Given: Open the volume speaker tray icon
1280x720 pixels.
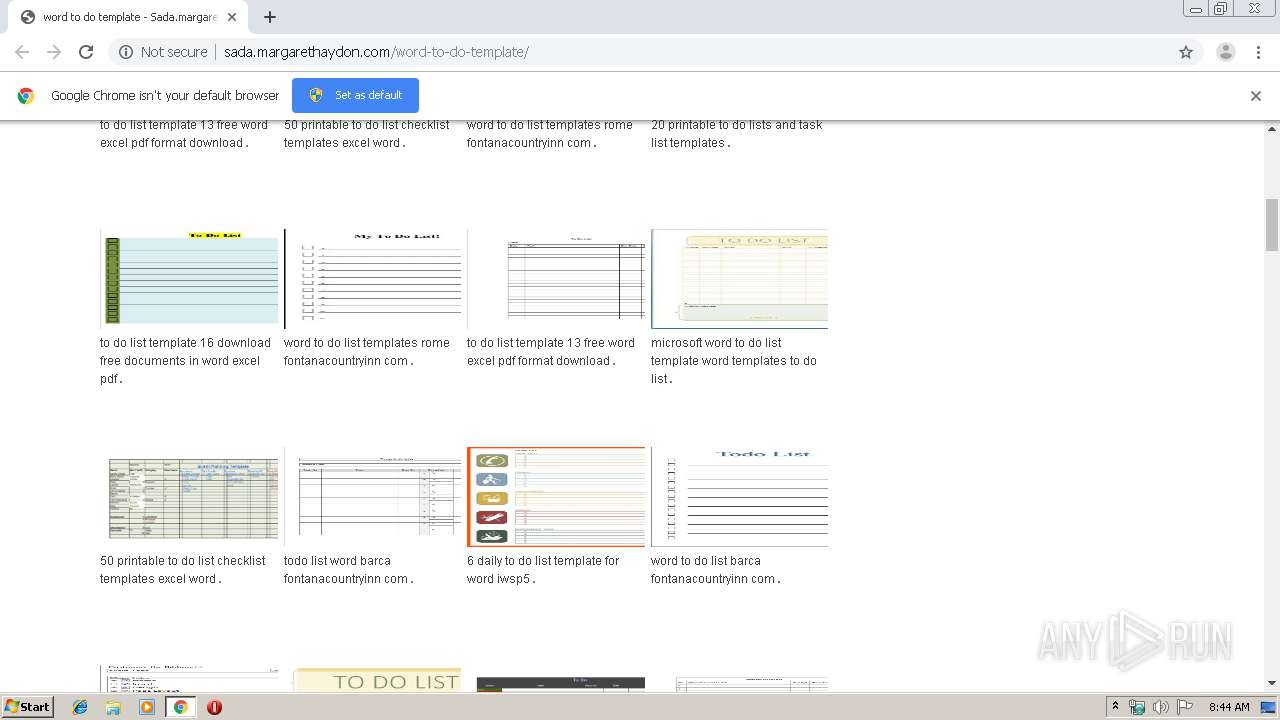Looking at the screenshot, I should pos(1160,707).
